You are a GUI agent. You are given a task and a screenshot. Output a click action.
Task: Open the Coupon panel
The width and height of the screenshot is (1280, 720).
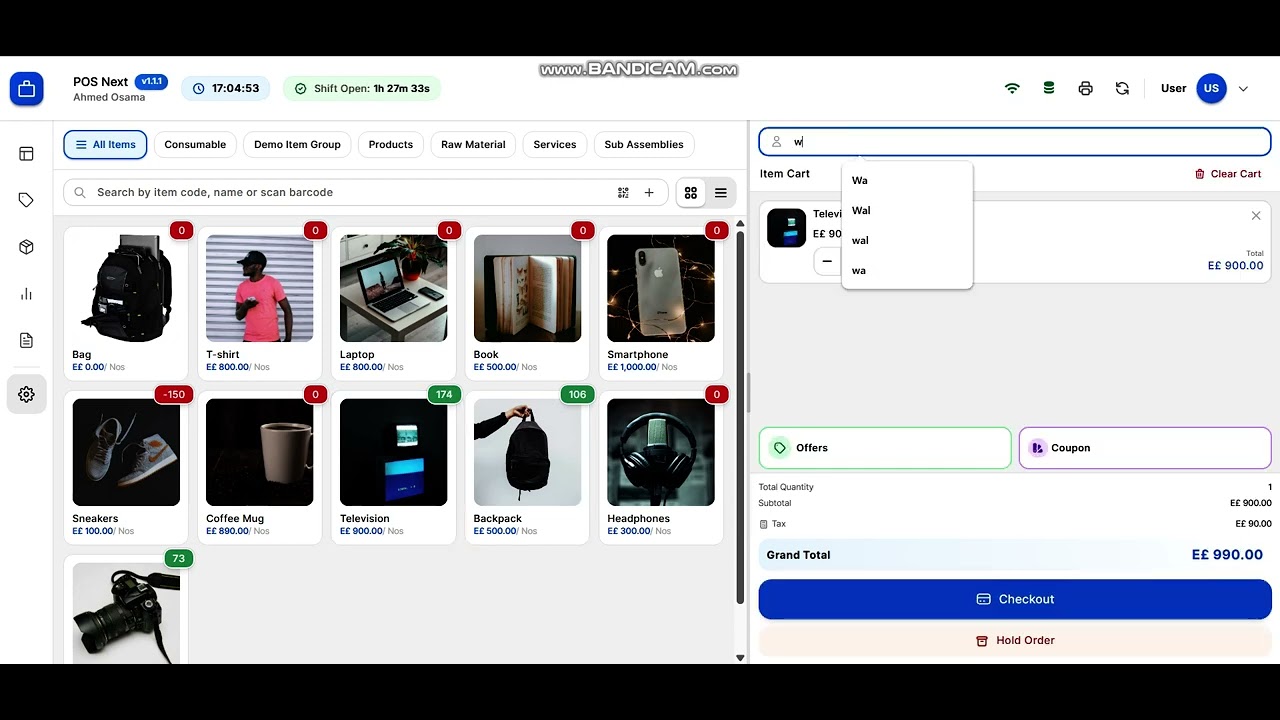pyautogui.click(x=1145, y=448)
